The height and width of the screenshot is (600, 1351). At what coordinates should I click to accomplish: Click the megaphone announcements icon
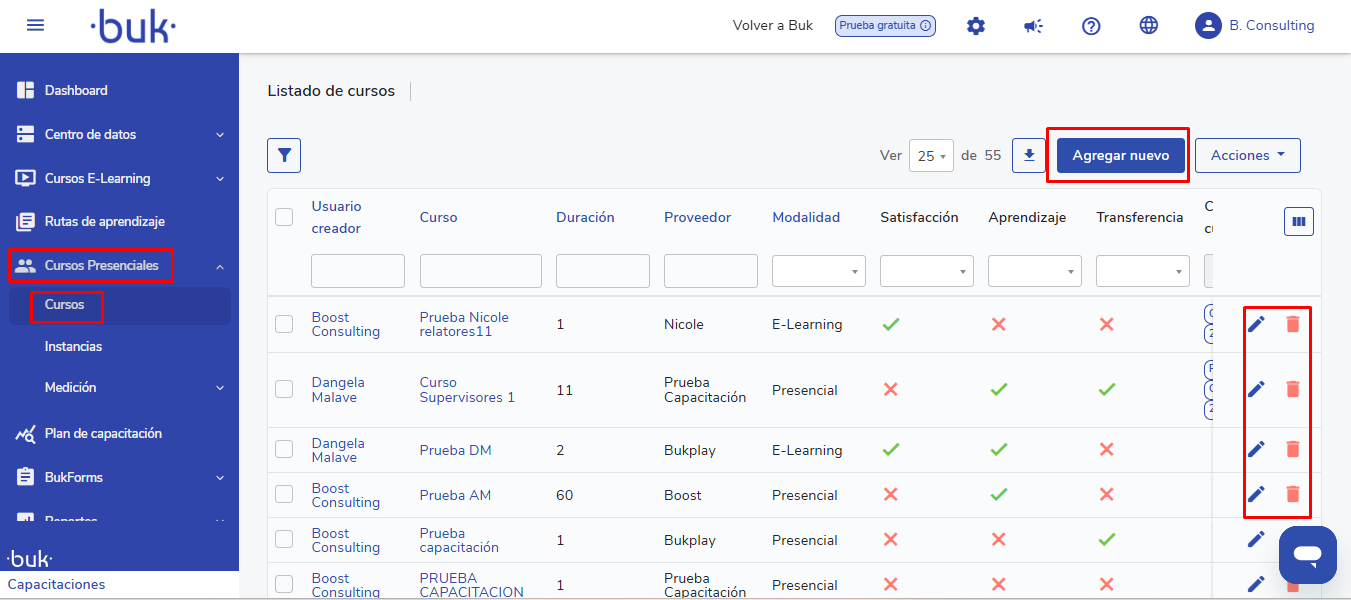pos(1033,26)
